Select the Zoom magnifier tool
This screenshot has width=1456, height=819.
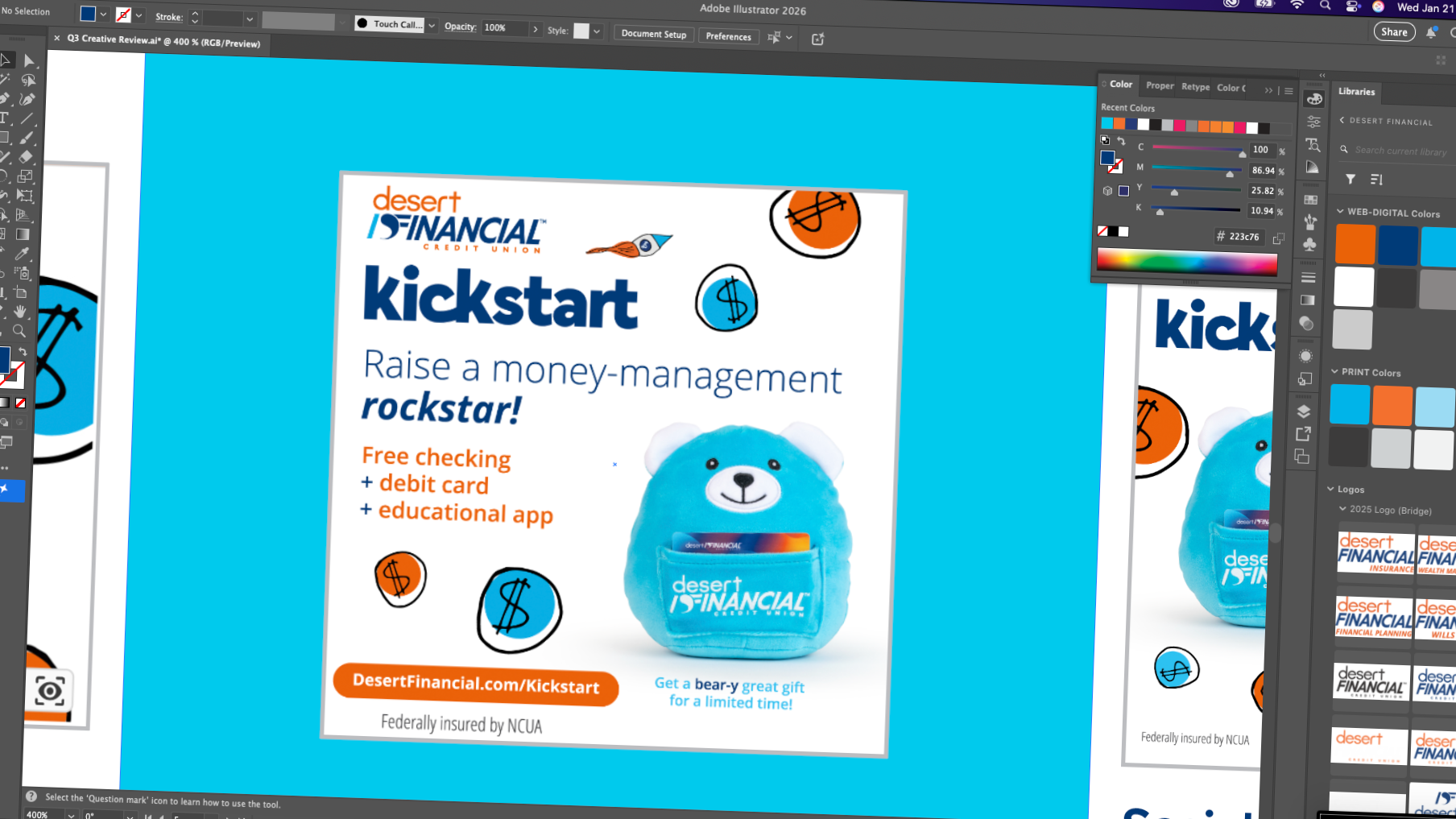[19, 331]
